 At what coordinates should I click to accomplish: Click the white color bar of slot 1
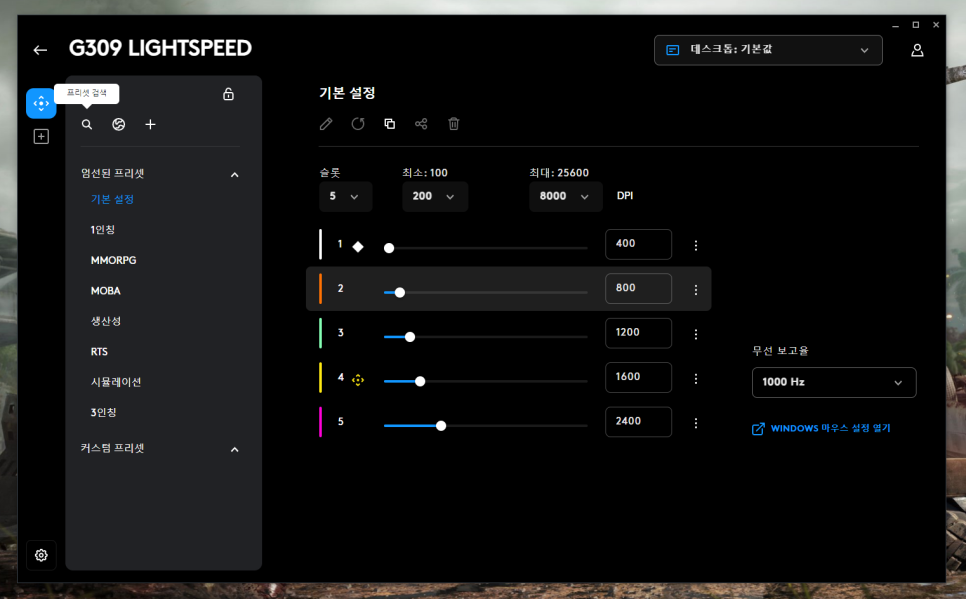[x=320, y=244]
